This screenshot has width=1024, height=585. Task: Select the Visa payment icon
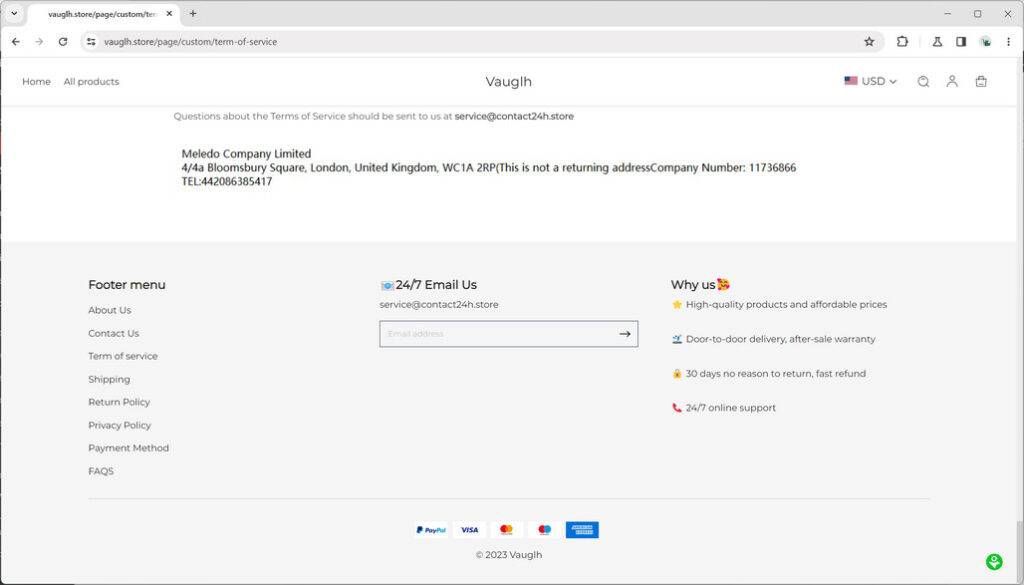tap(469, 529)
